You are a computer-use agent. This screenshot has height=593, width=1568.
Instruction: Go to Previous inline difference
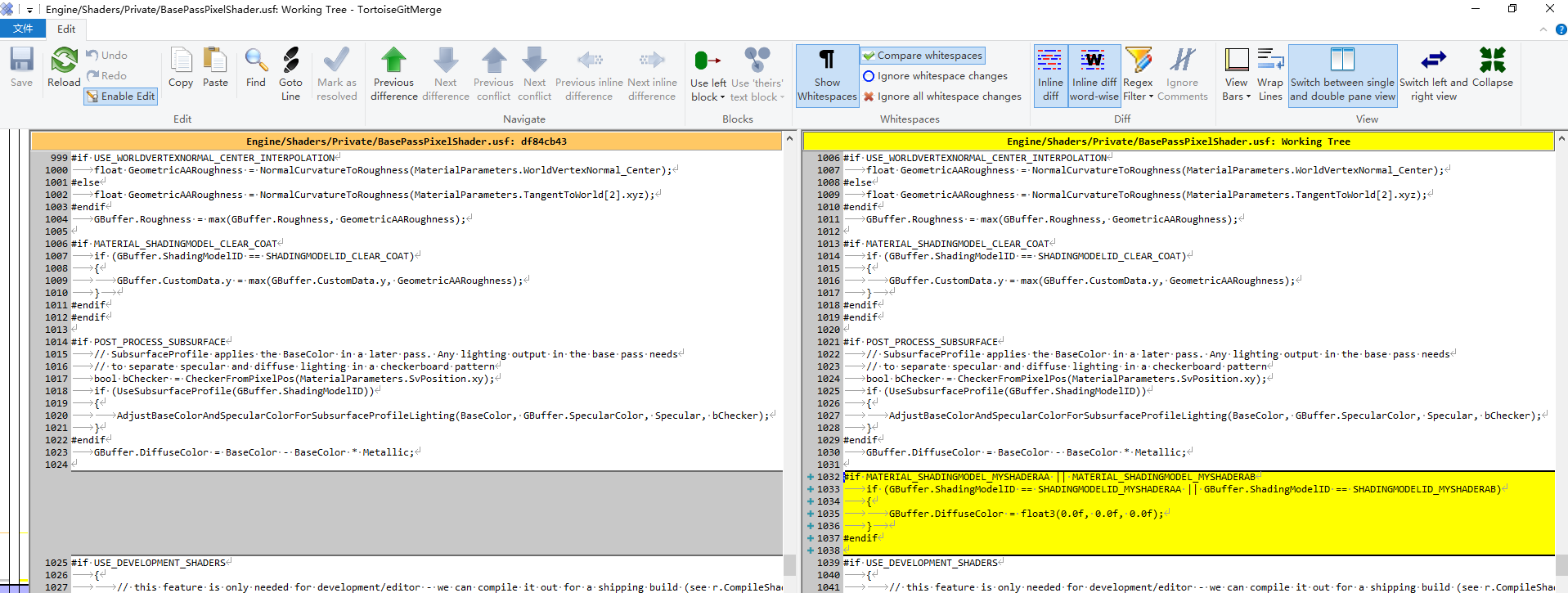pos(589,74)
